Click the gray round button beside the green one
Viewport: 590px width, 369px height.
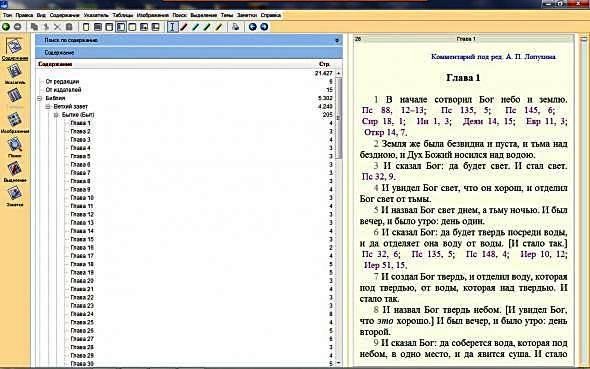[x=17, y=27]
